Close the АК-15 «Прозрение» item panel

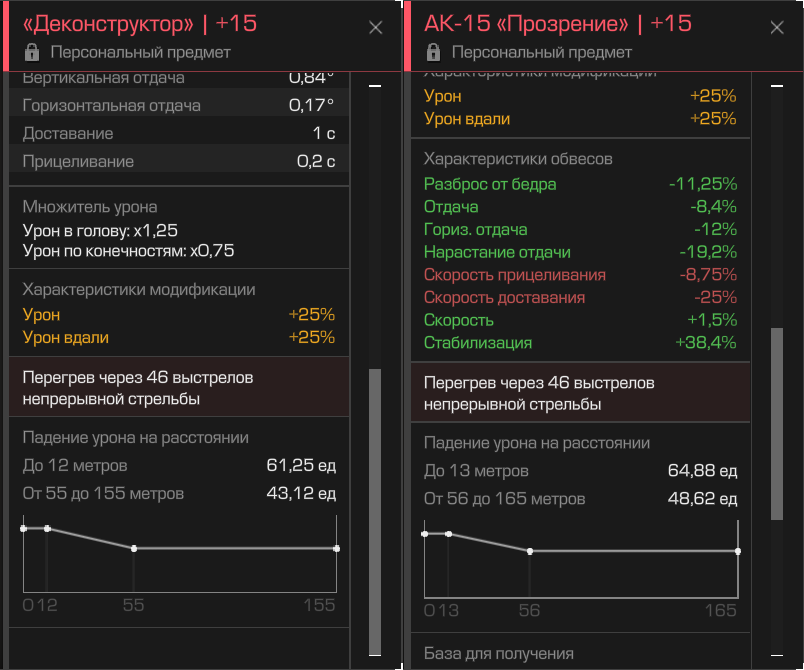pos(776,28)
